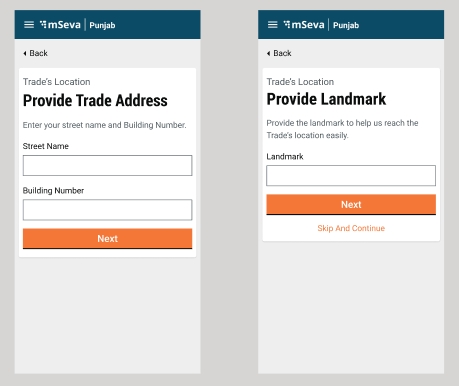This screenshot has height=386, width=459.
Task: Click Street Name label
Action: [x=46, y=146]
